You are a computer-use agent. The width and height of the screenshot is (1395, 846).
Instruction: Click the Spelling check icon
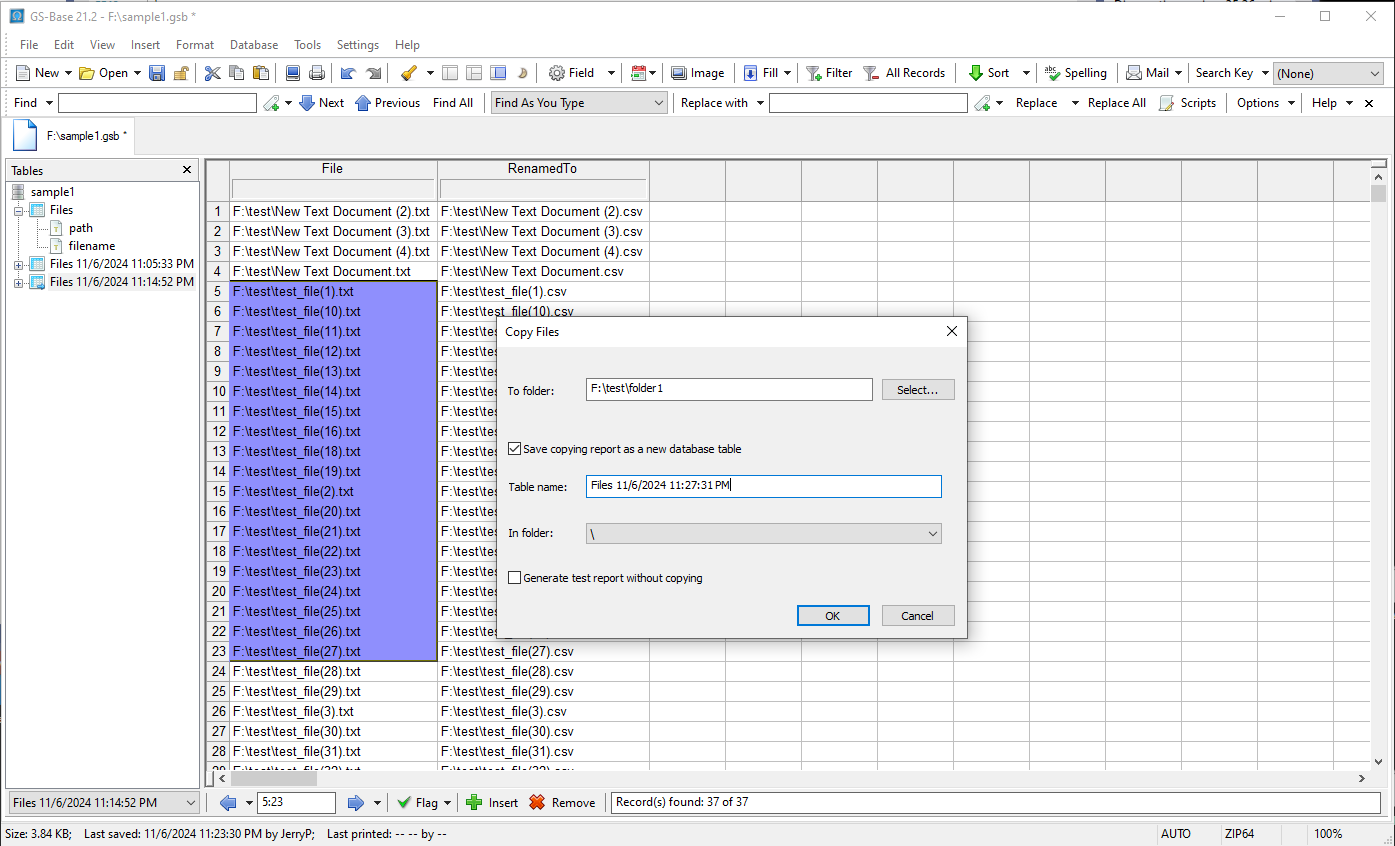tap(1052, 73)
